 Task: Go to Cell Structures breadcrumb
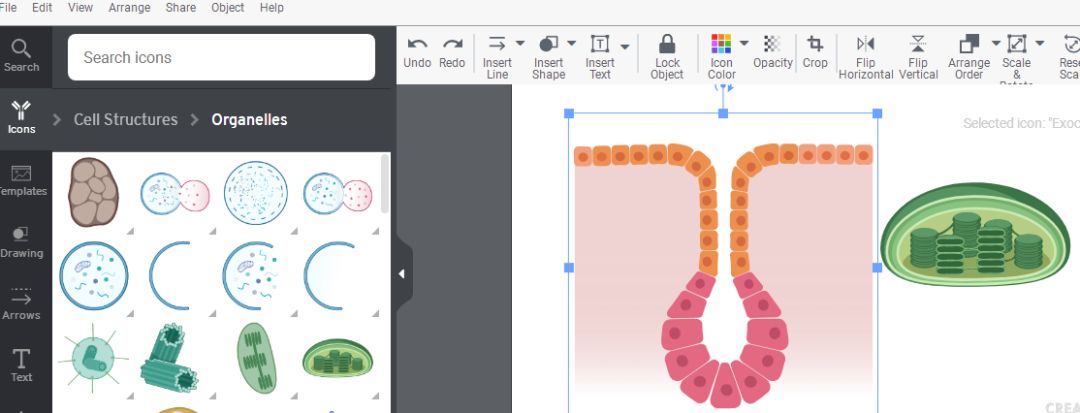[125, 119]
